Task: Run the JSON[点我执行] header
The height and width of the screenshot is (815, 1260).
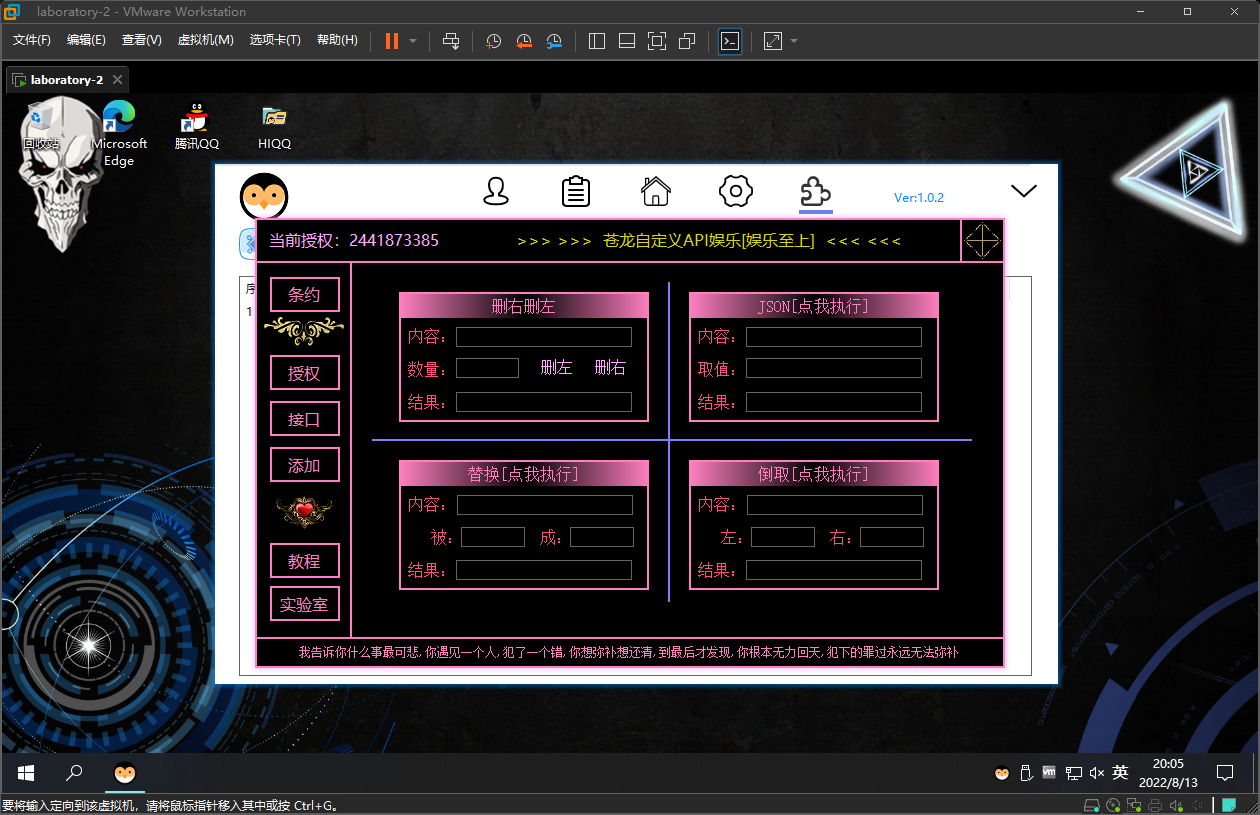Action: [814, 306]
